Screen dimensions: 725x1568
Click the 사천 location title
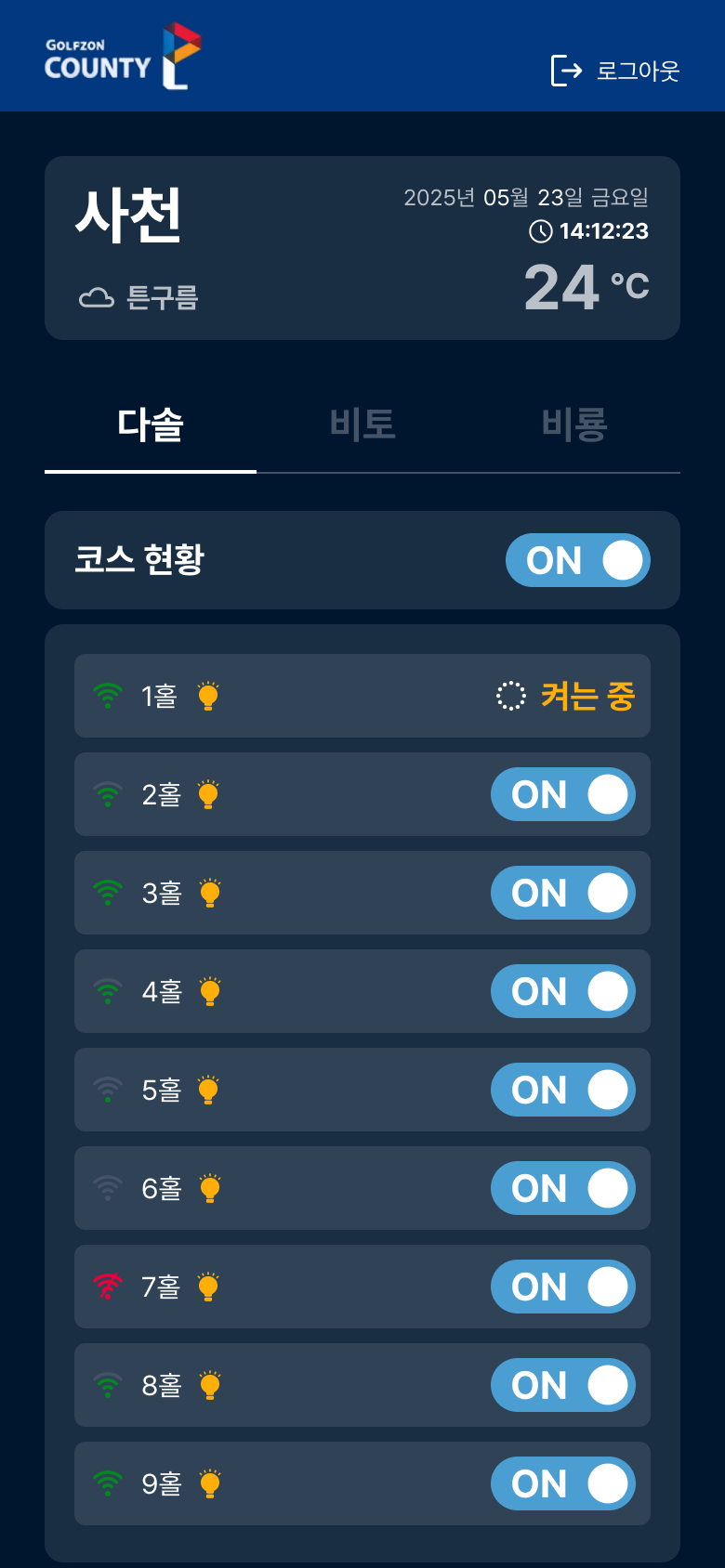128,216
